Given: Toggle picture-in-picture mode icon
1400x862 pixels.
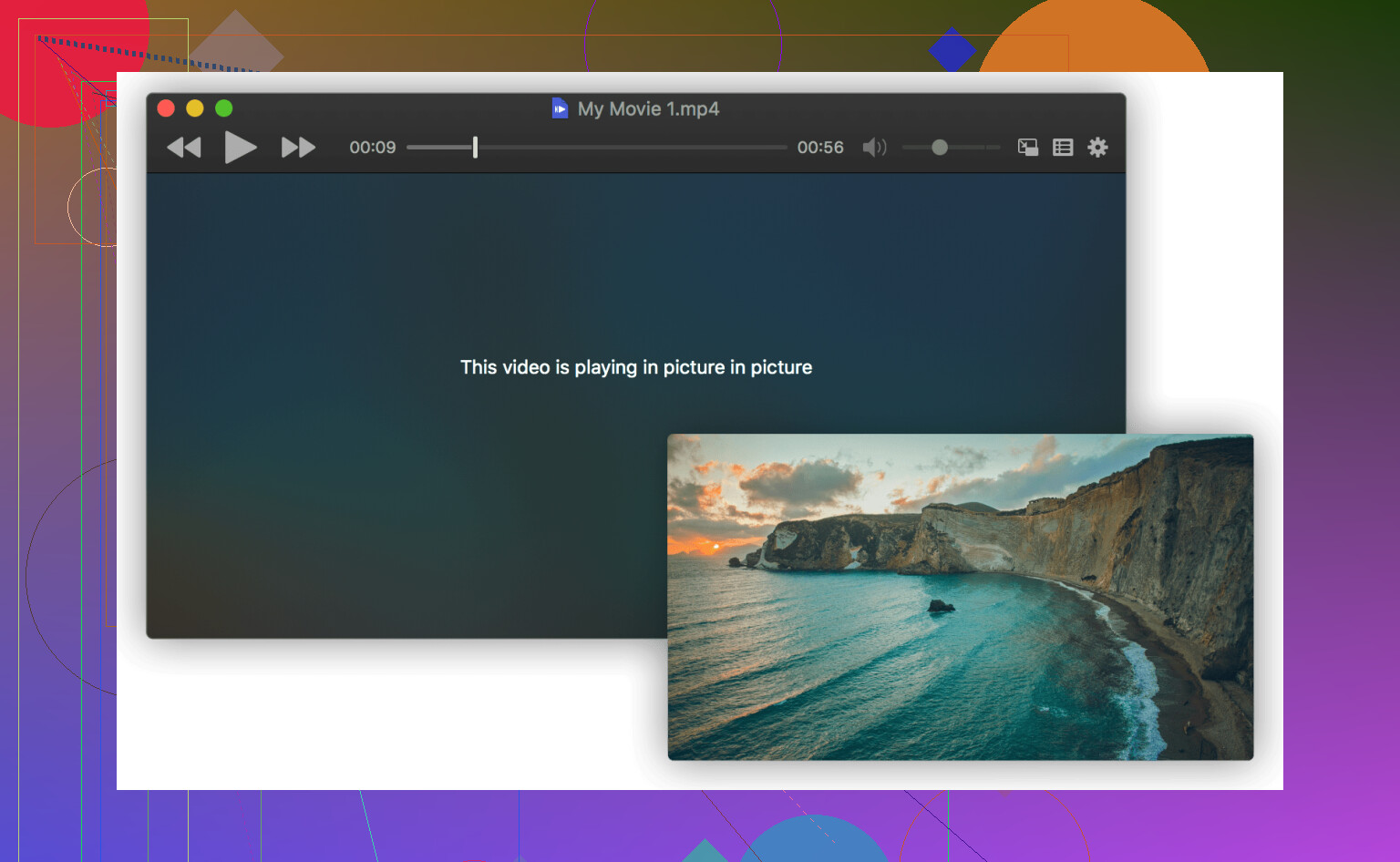Looking at the screenshot, I should pyautogui.click(x=1028, y=148).
